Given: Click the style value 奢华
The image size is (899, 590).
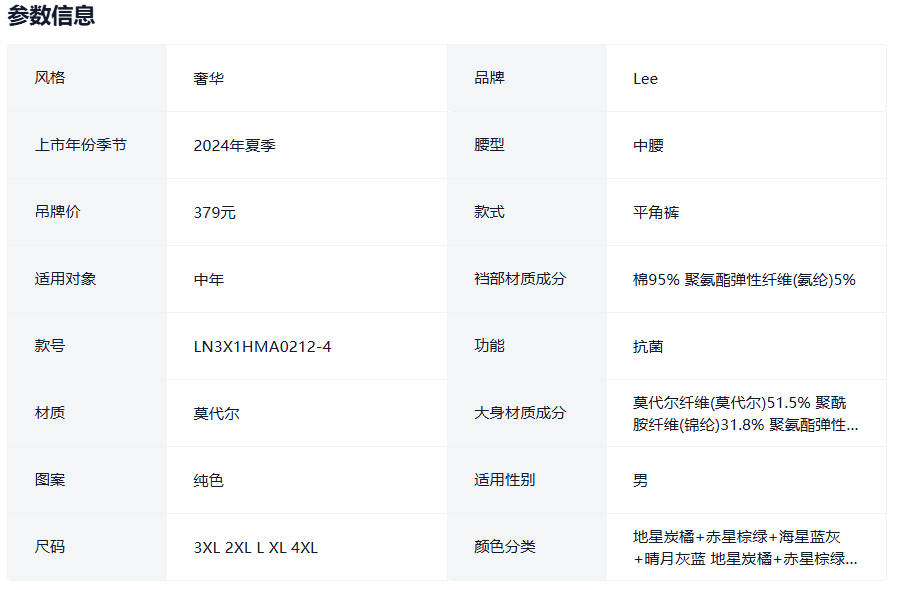Looking at the screenshot, I should point(208,79).
